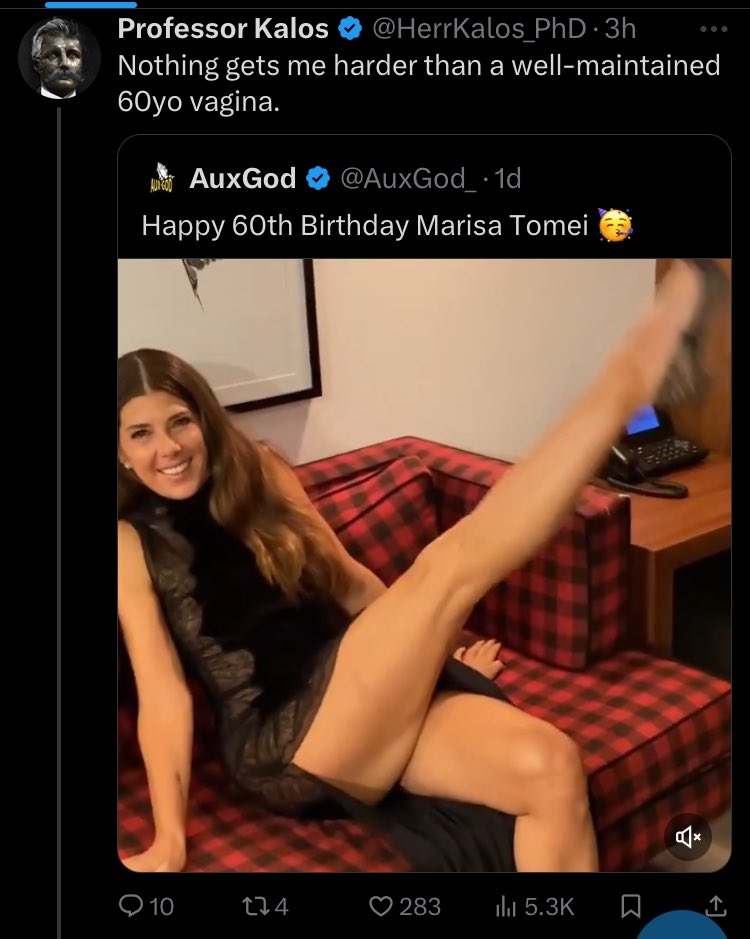The width and height of the screenshot is (750, 939).
Task: Tap the share upload icon
Action: tap(714, 905)
